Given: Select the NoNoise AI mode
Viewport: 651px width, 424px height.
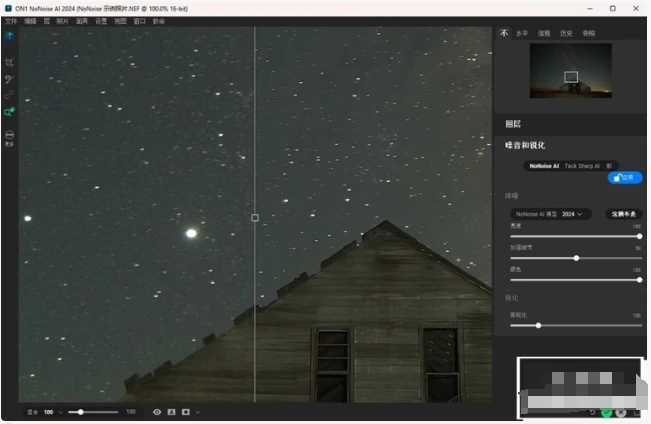Looking at the screenshot, I should pos(544,166).
